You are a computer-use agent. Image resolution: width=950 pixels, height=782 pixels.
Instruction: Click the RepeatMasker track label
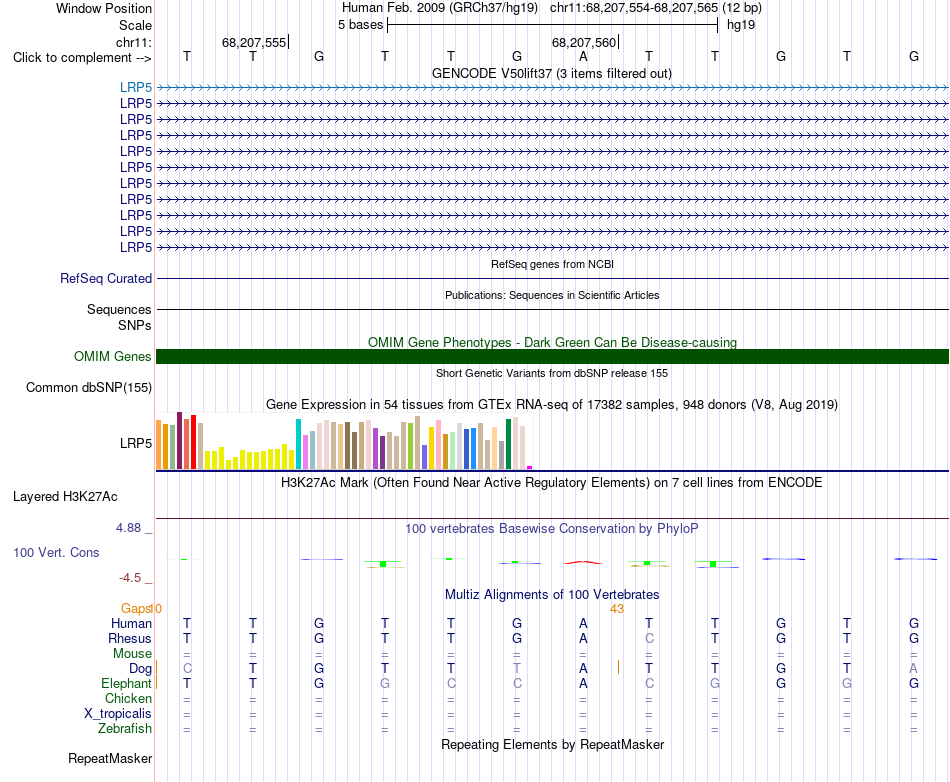click(110, 758)
